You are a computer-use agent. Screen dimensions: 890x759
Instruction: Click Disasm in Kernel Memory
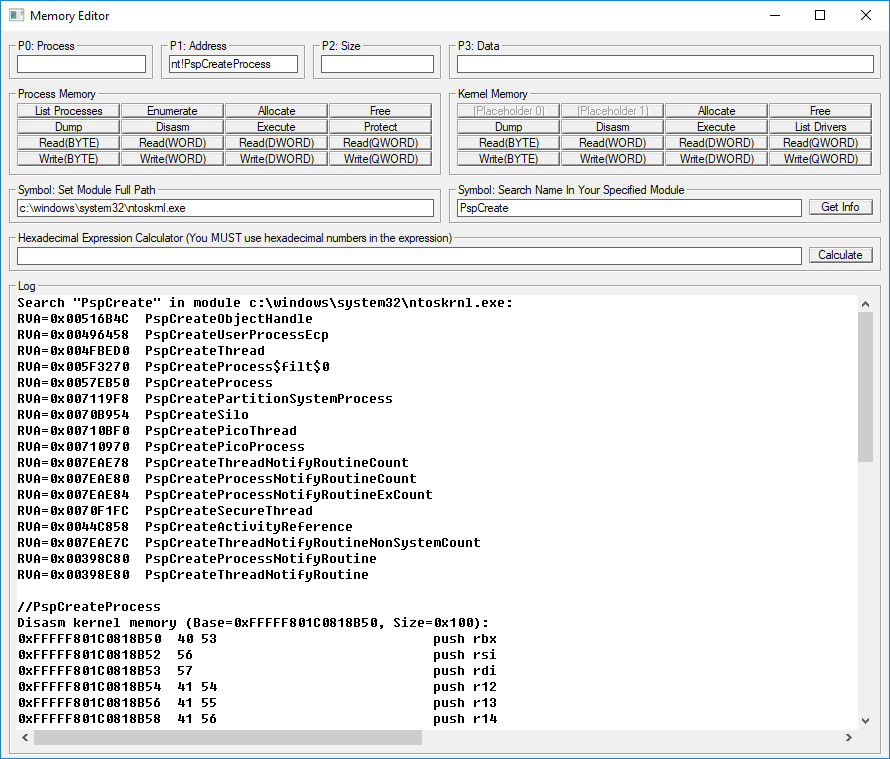[x=612, y=127]
